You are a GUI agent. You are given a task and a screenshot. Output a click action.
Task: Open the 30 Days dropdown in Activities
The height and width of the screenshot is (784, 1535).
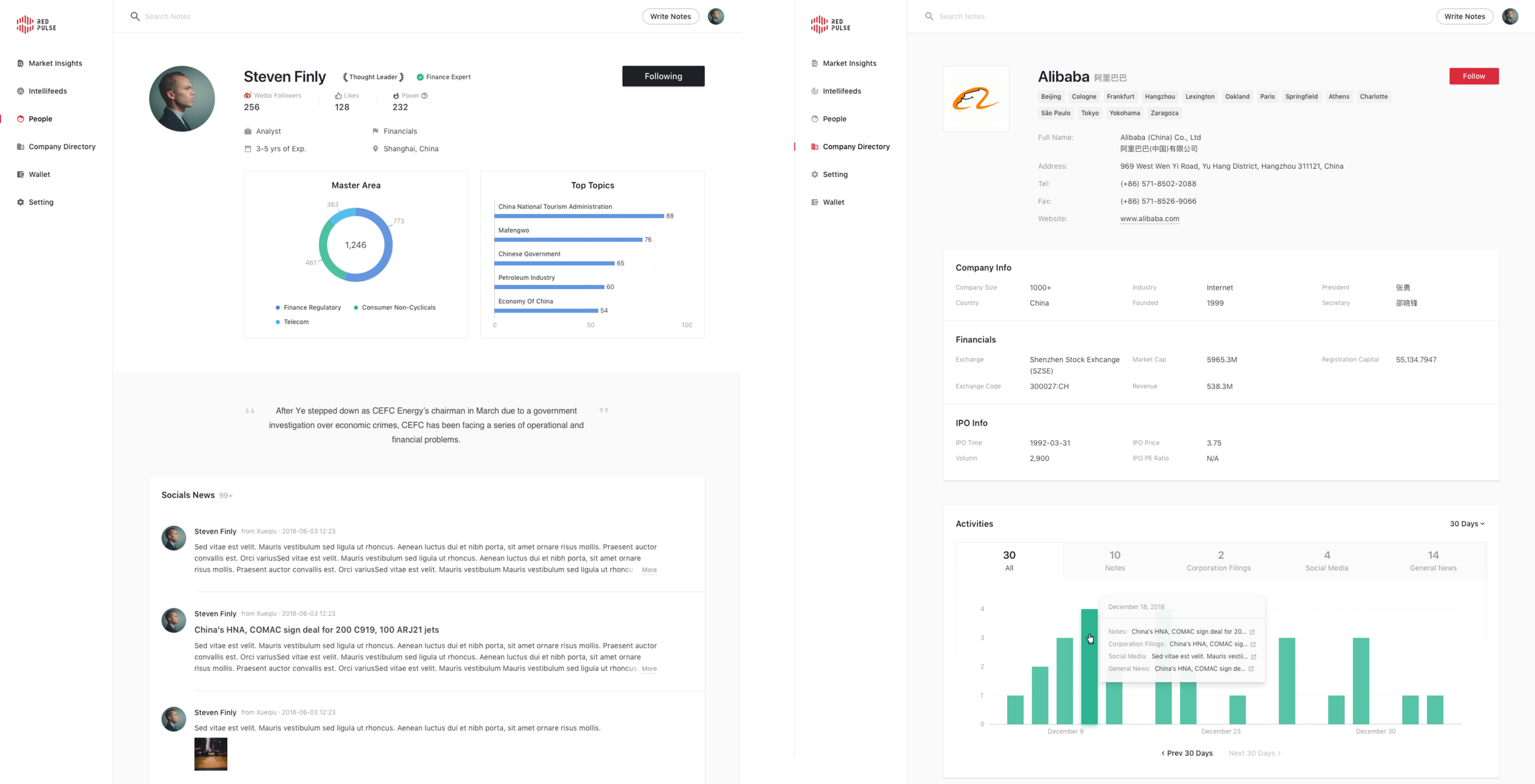(1467, 524)
